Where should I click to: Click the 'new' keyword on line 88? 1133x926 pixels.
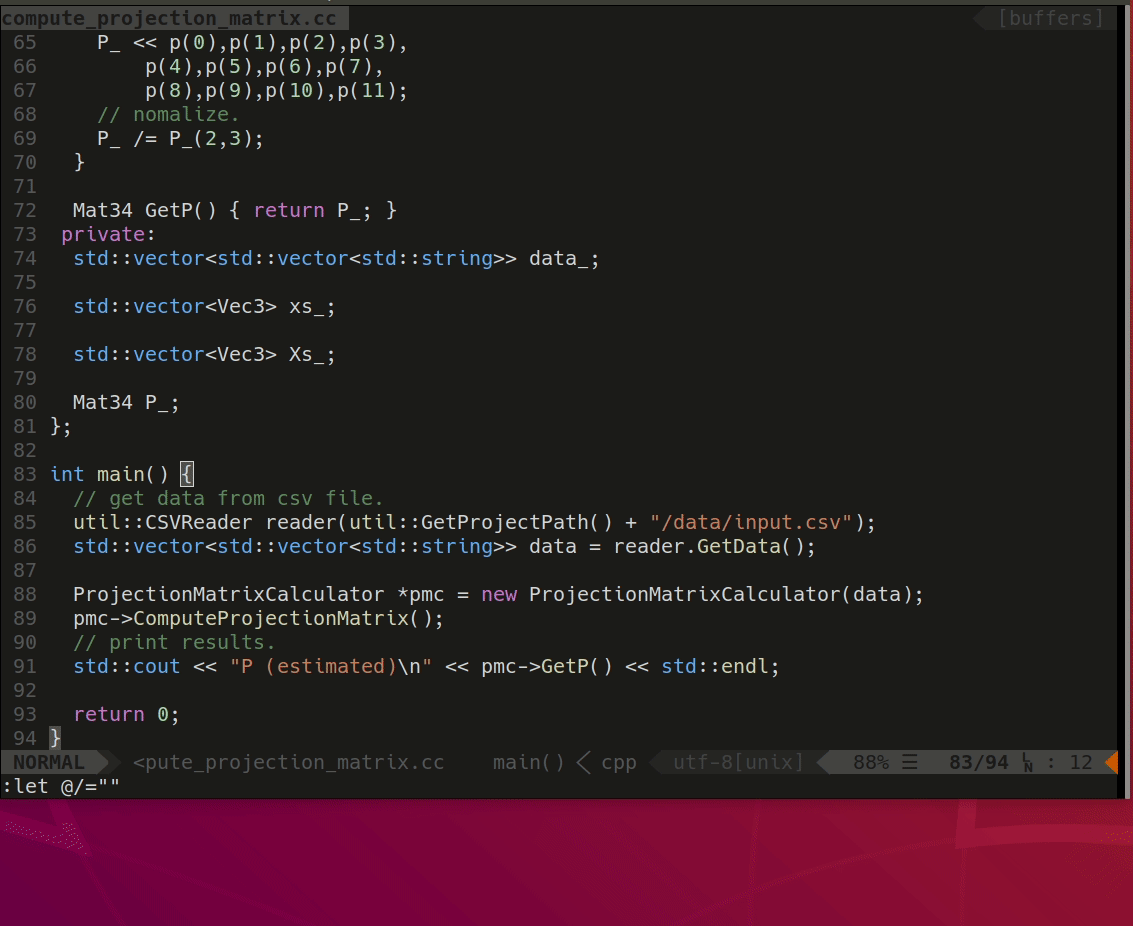tap(499, 594)
